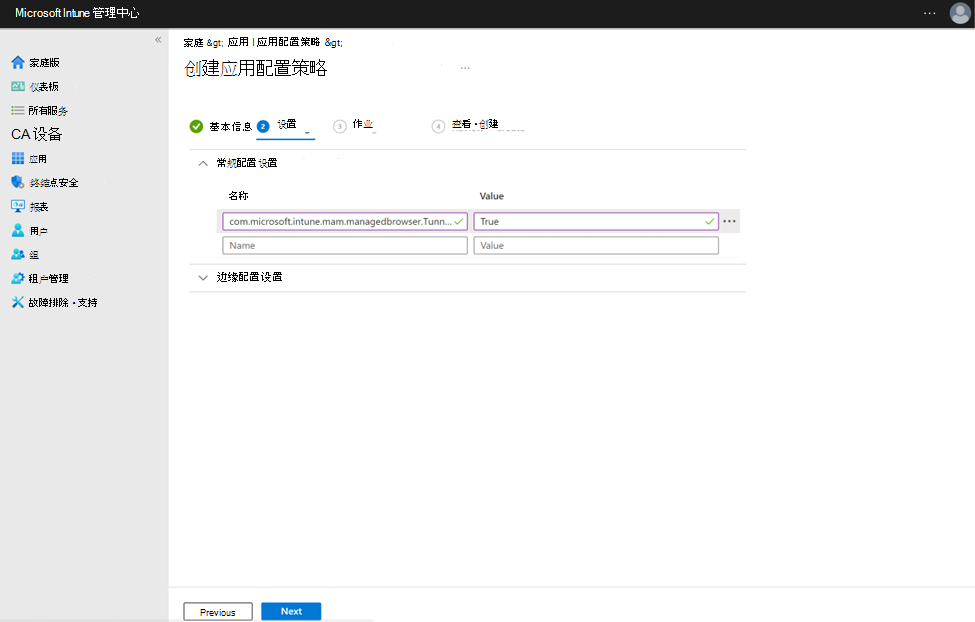Collapse the sidebar with double chevron
Screen dimensions: 975x622
pyautogui.click(x=158, y=40)
